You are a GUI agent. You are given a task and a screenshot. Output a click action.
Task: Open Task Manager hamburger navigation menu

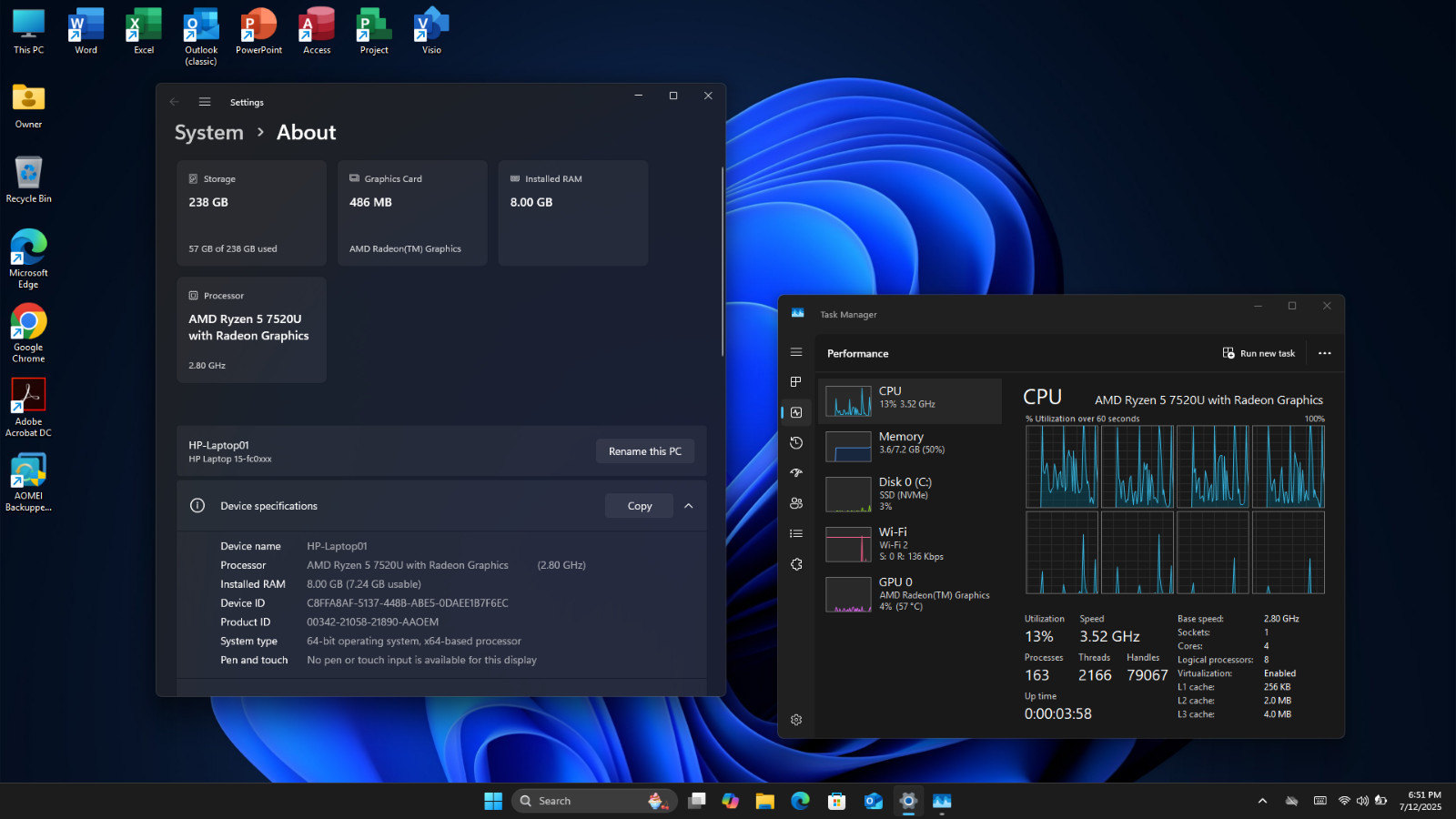tap(796, 352)
